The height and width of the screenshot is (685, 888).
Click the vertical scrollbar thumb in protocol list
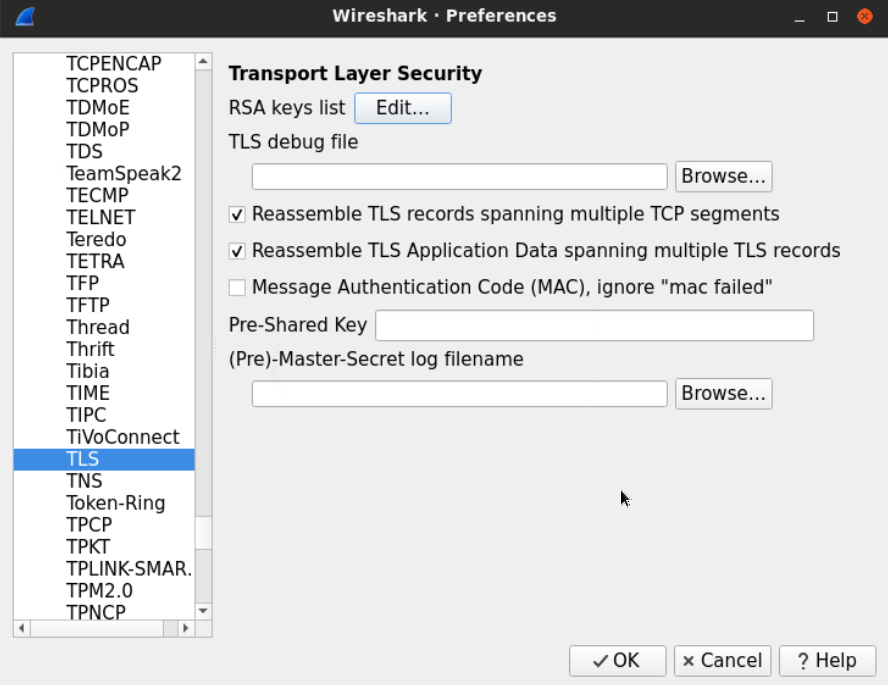(204, 533)
